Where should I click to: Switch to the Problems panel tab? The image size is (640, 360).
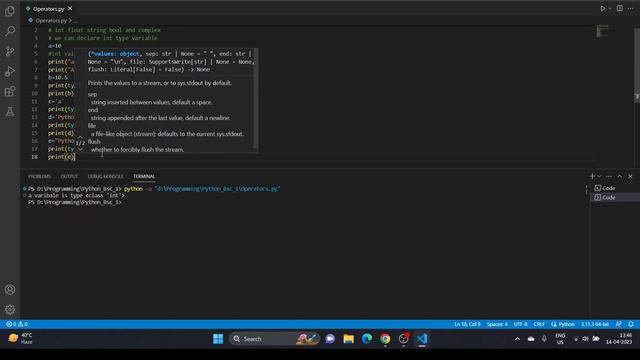pyautogui.click(x=39, y=176)
